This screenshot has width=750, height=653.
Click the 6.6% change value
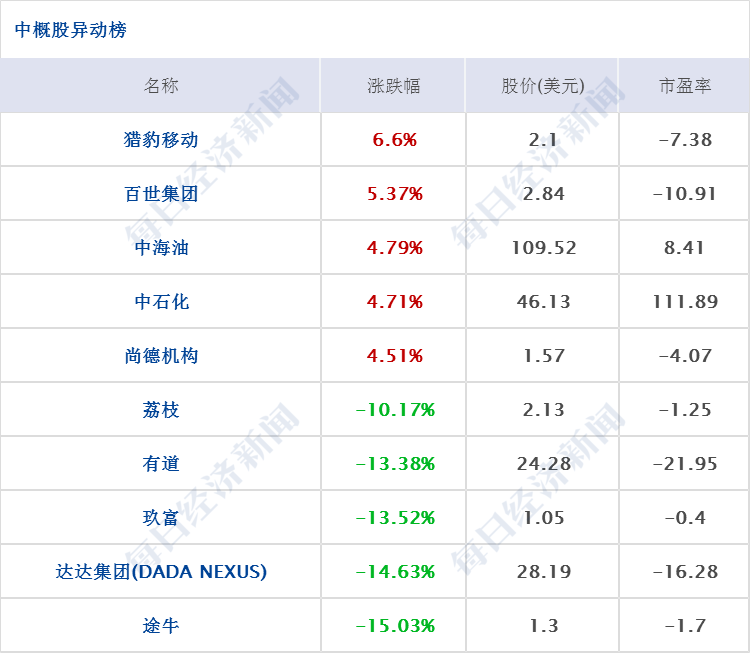395,140
